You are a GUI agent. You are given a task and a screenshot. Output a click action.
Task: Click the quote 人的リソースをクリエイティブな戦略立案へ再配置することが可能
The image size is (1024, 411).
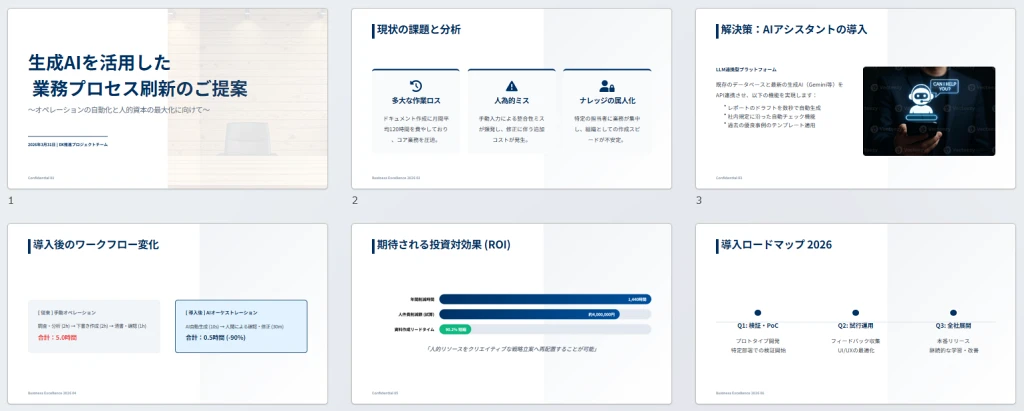(511, 350)
